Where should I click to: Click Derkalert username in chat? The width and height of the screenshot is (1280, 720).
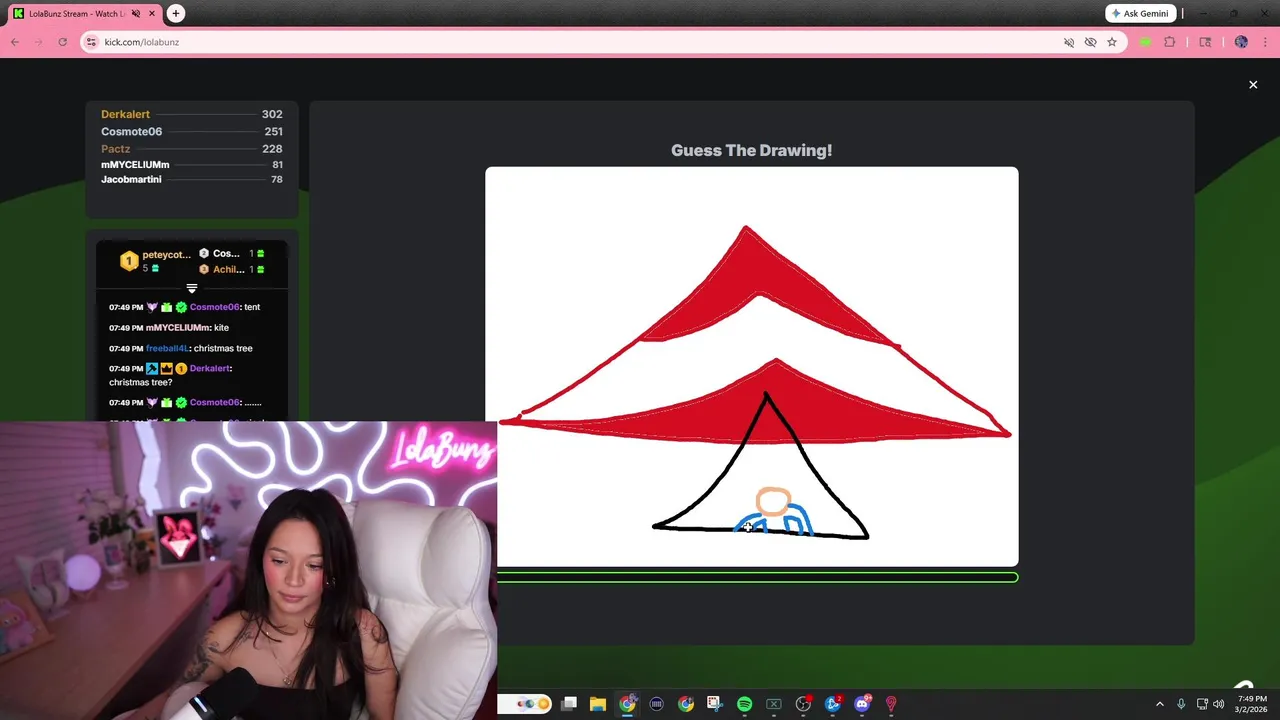210,368
